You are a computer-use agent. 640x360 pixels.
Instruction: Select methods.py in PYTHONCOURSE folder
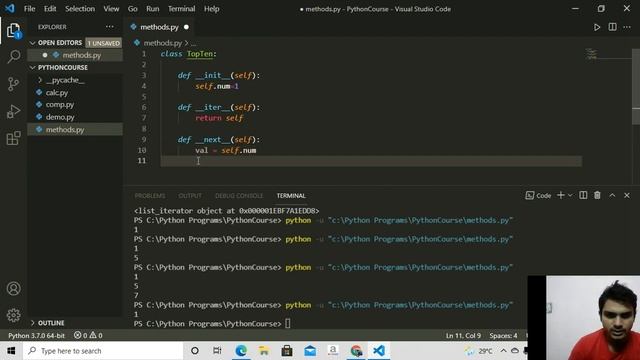click(75, 129)
